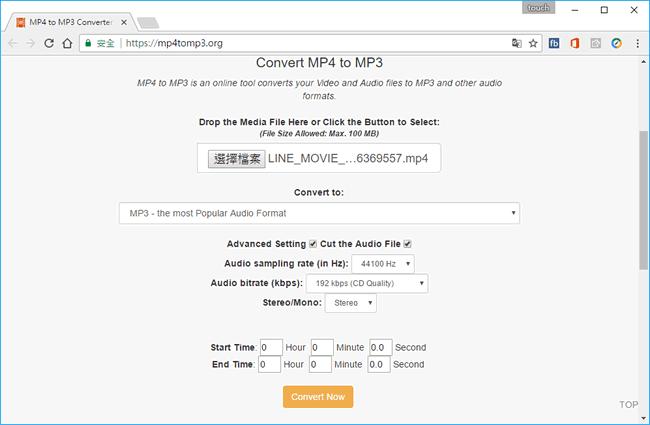Open the Convert to format dropdown
650x425 pixels.
(x=319, y=213)
